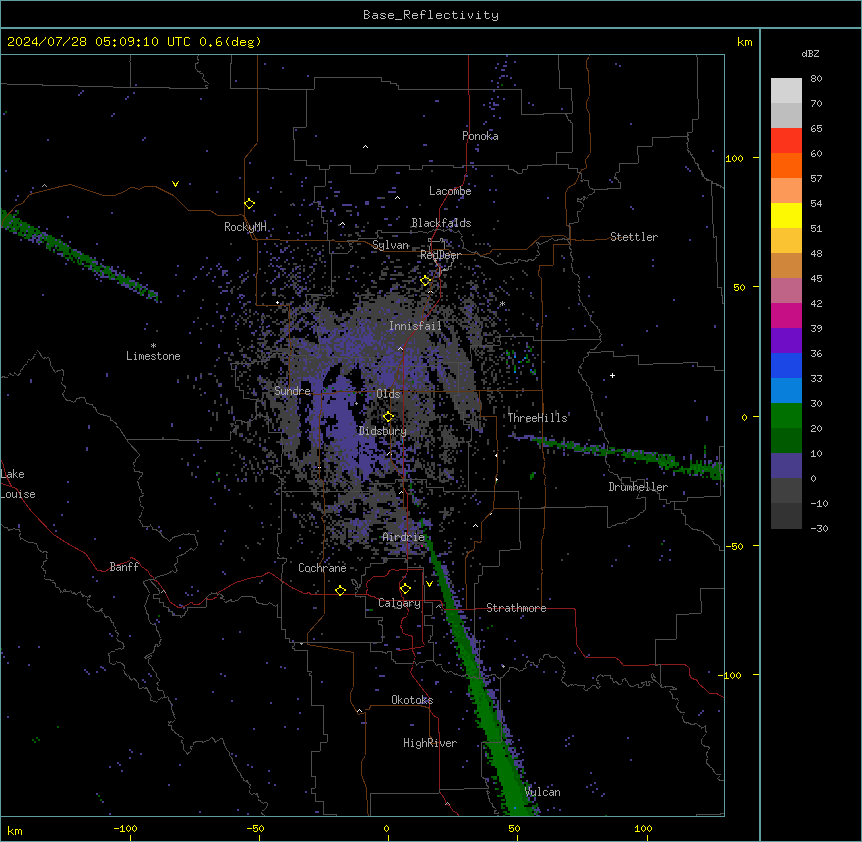
Task: Select the Olds label
Action: [x=388, y=394]
